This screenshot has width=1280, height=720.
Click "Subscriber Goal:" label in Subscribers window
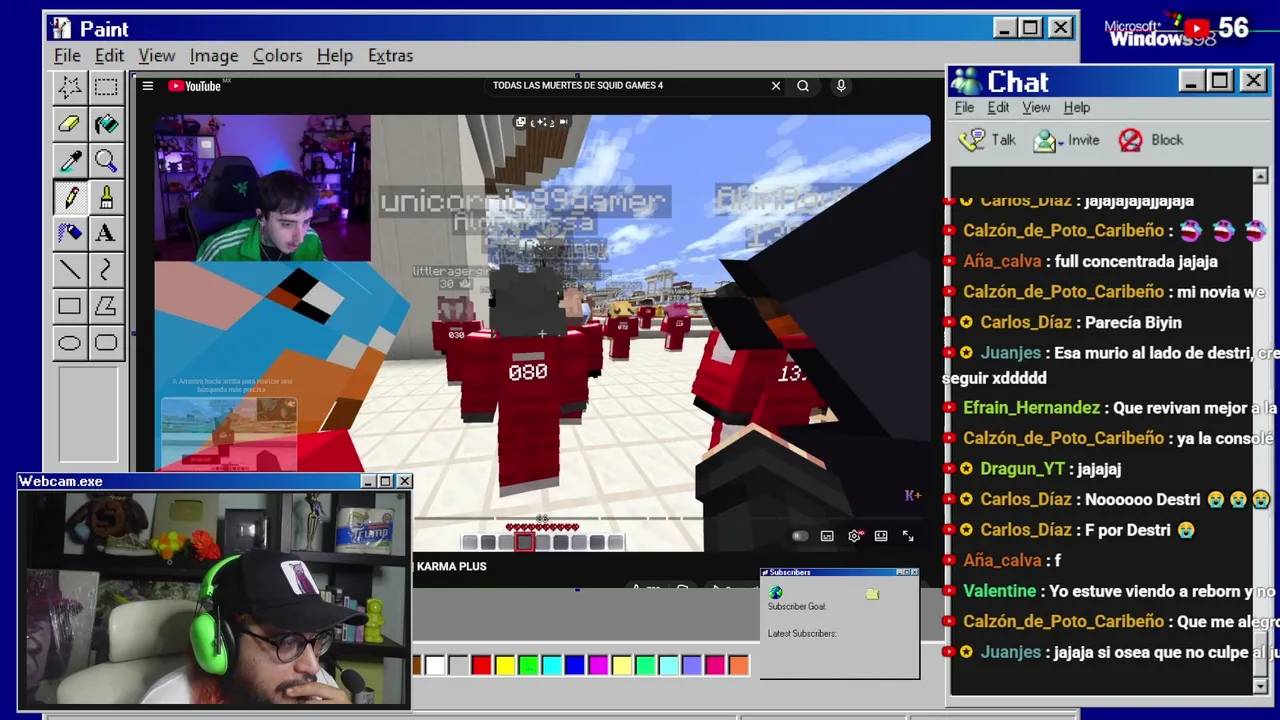pos(797,607)
